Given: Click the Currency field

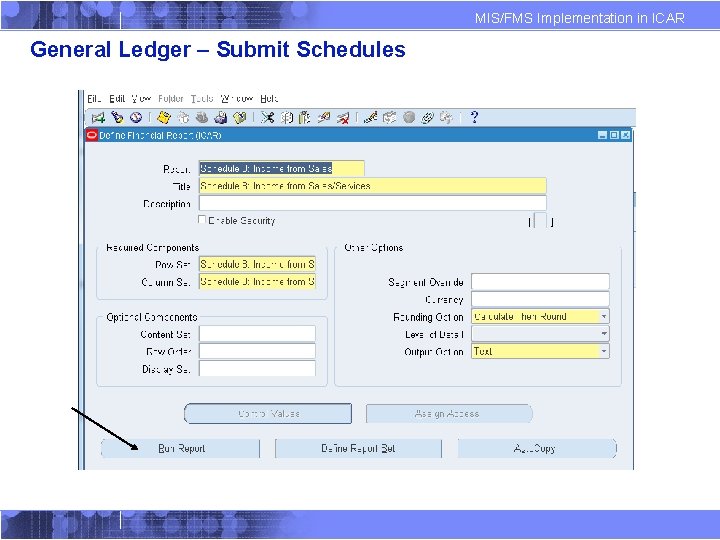Looking at the screenshot, I should pos(540,299).
